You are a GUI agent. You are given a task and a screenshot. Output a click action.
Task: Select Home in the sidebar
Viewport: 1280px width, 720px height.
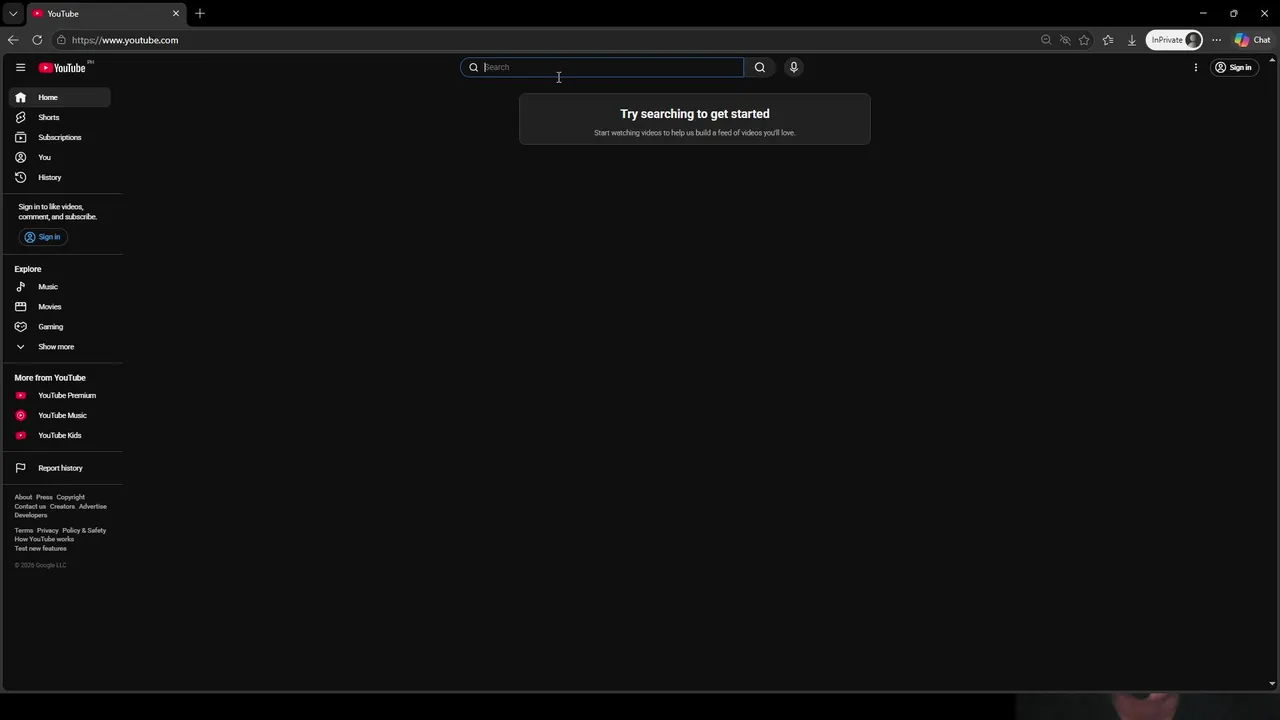[60, 97]
